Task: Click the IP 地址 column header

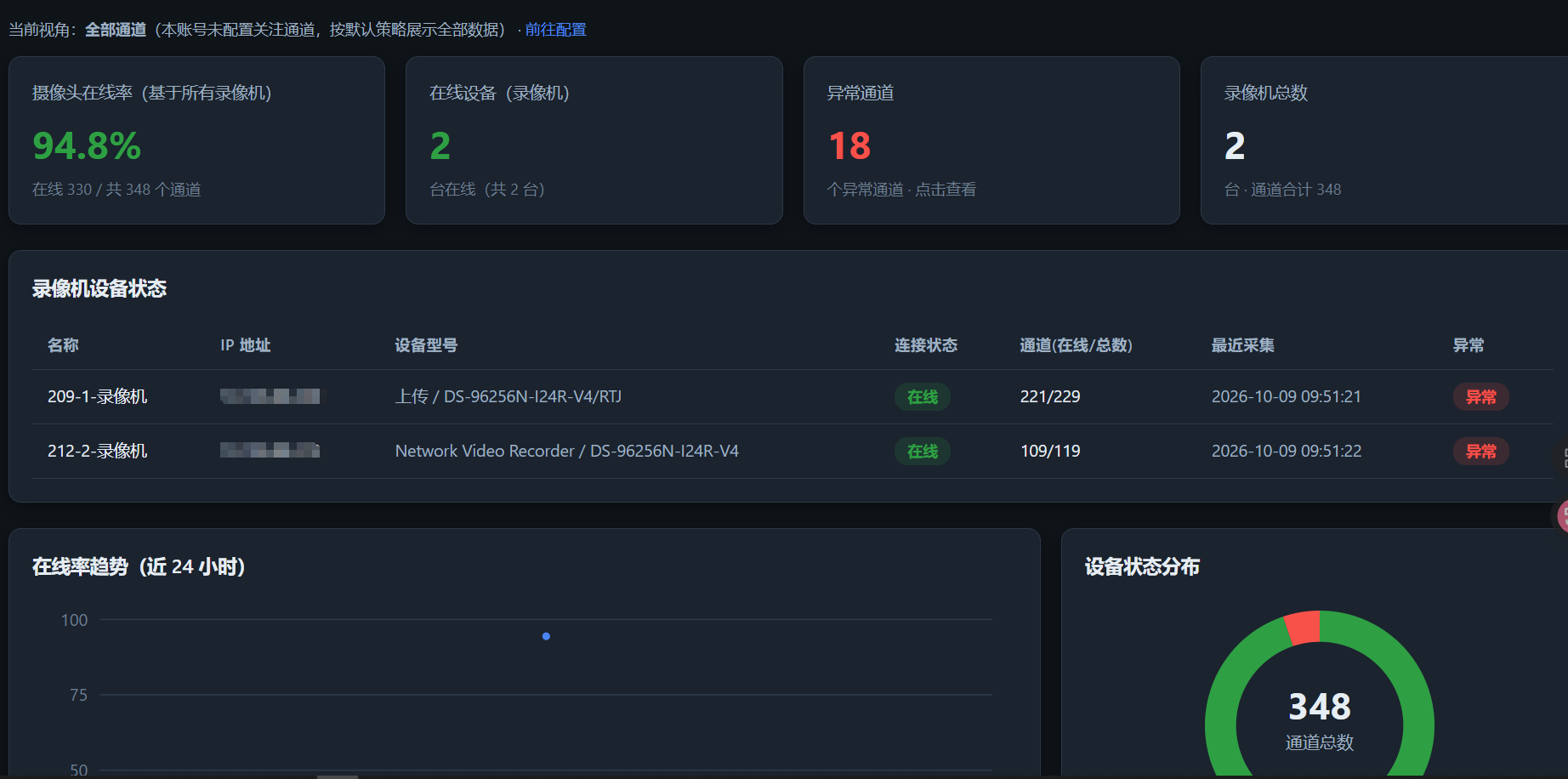Action: point(246,345)
